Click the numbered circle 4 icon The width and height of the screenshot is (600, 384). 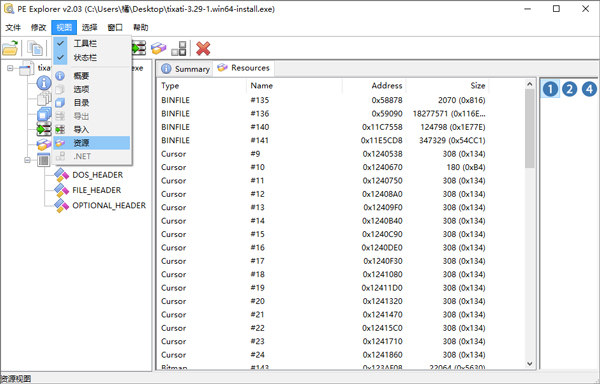[x=589, y=89]
